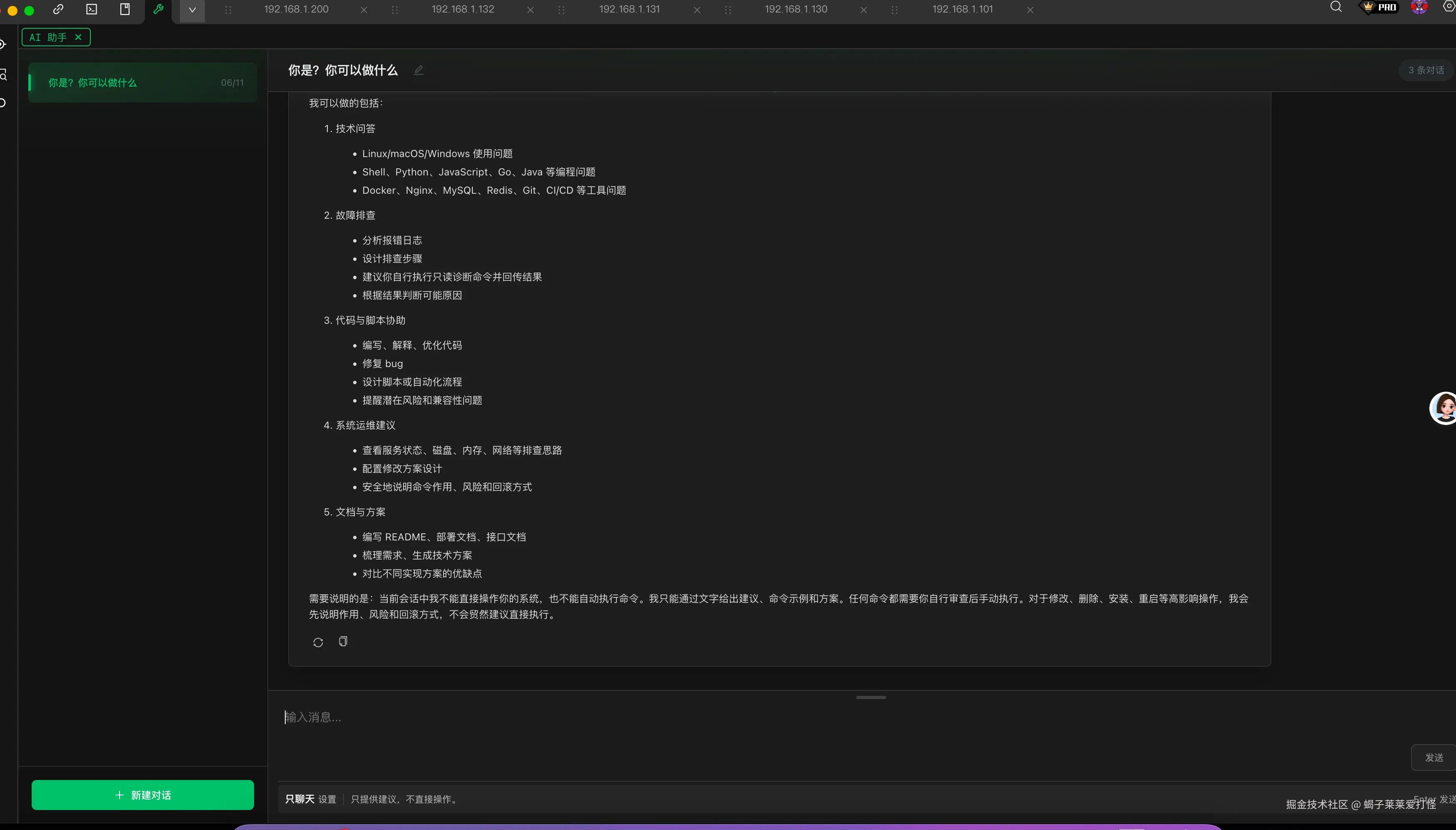
Task: Open the 你是？你可以做什么 conversation in the sidebar
Action: point(142,82)
